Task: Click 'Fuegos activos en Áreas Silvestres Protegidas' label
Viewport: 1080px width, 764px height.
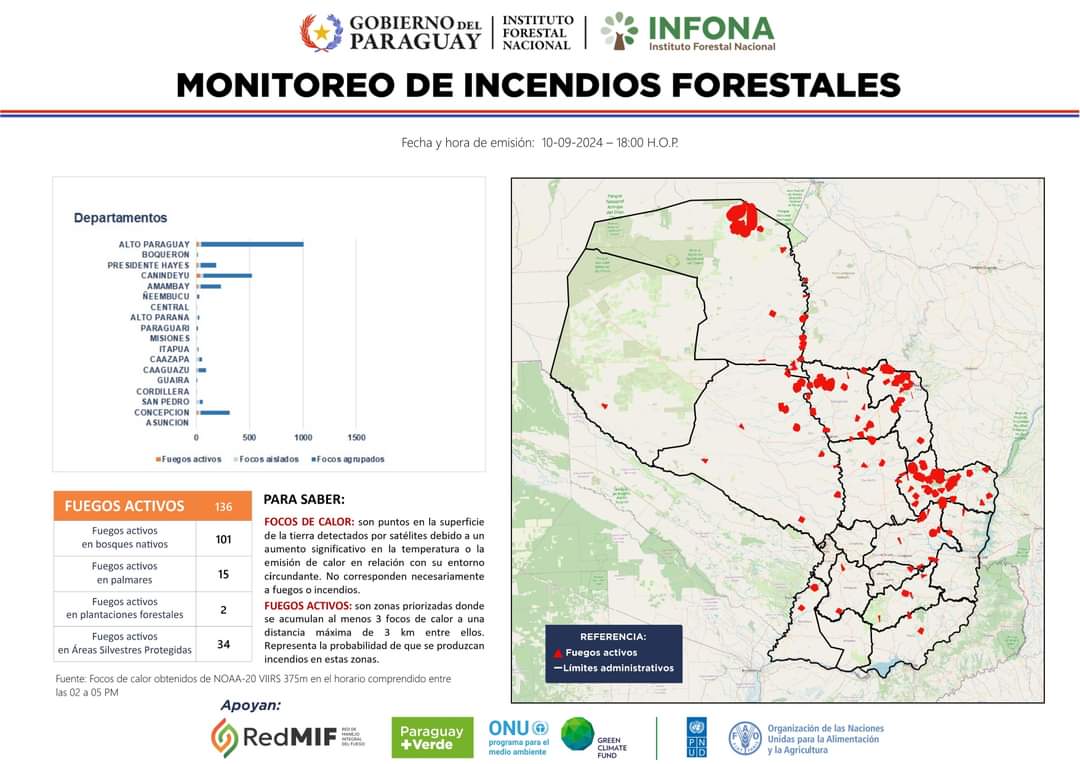Action: (125, 643)
